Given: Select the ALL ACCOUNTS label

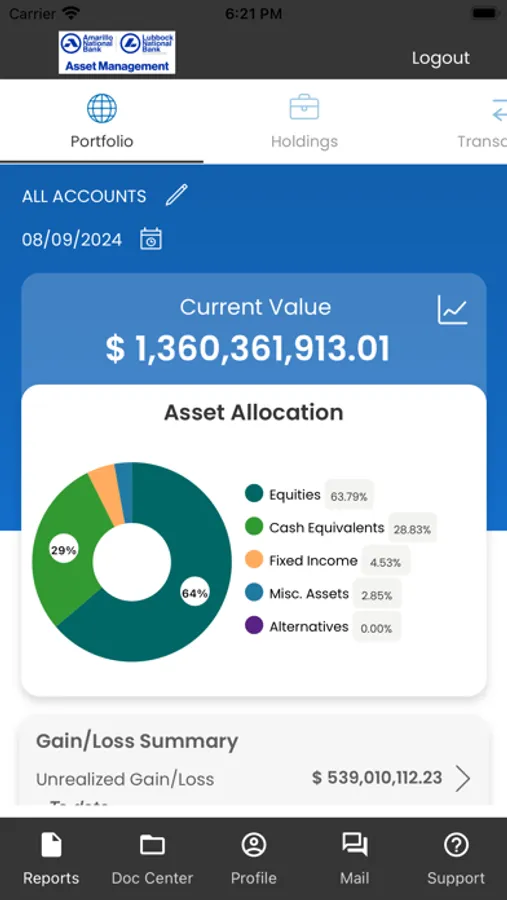Looking at the screenshot, I should click(x=84, y=196).
